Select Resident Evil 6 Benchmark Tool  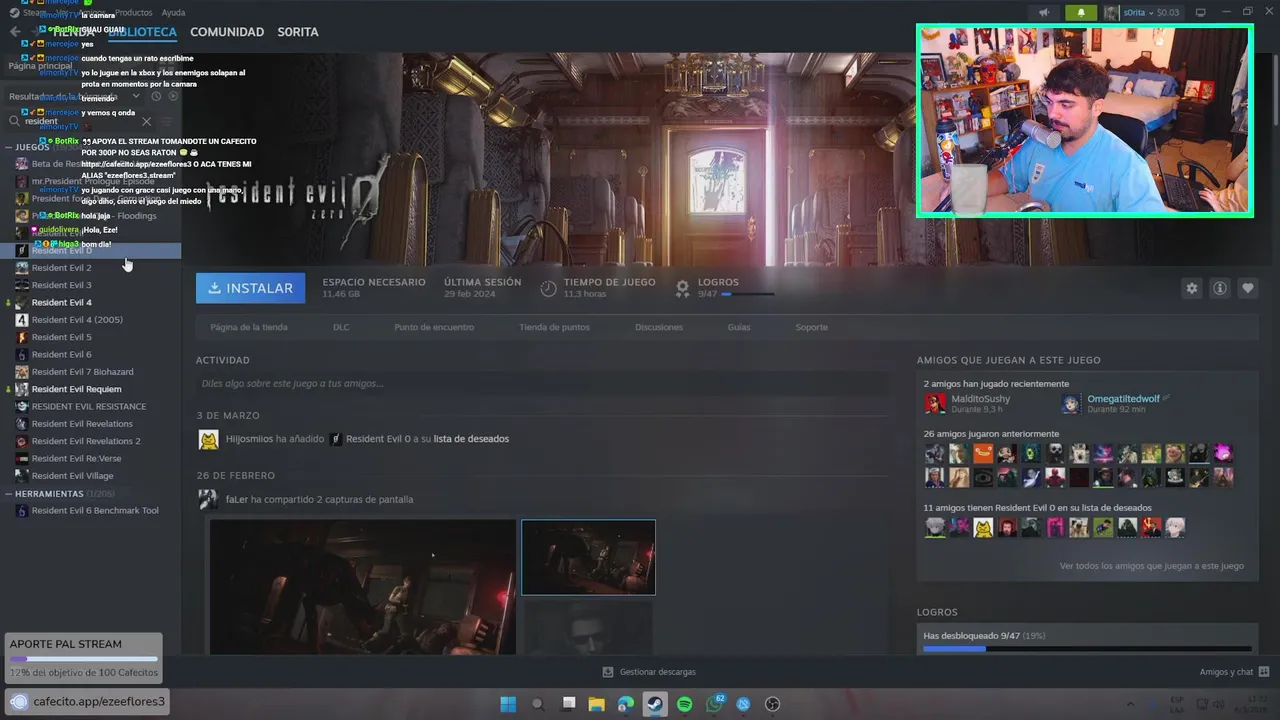coord(95,511)
